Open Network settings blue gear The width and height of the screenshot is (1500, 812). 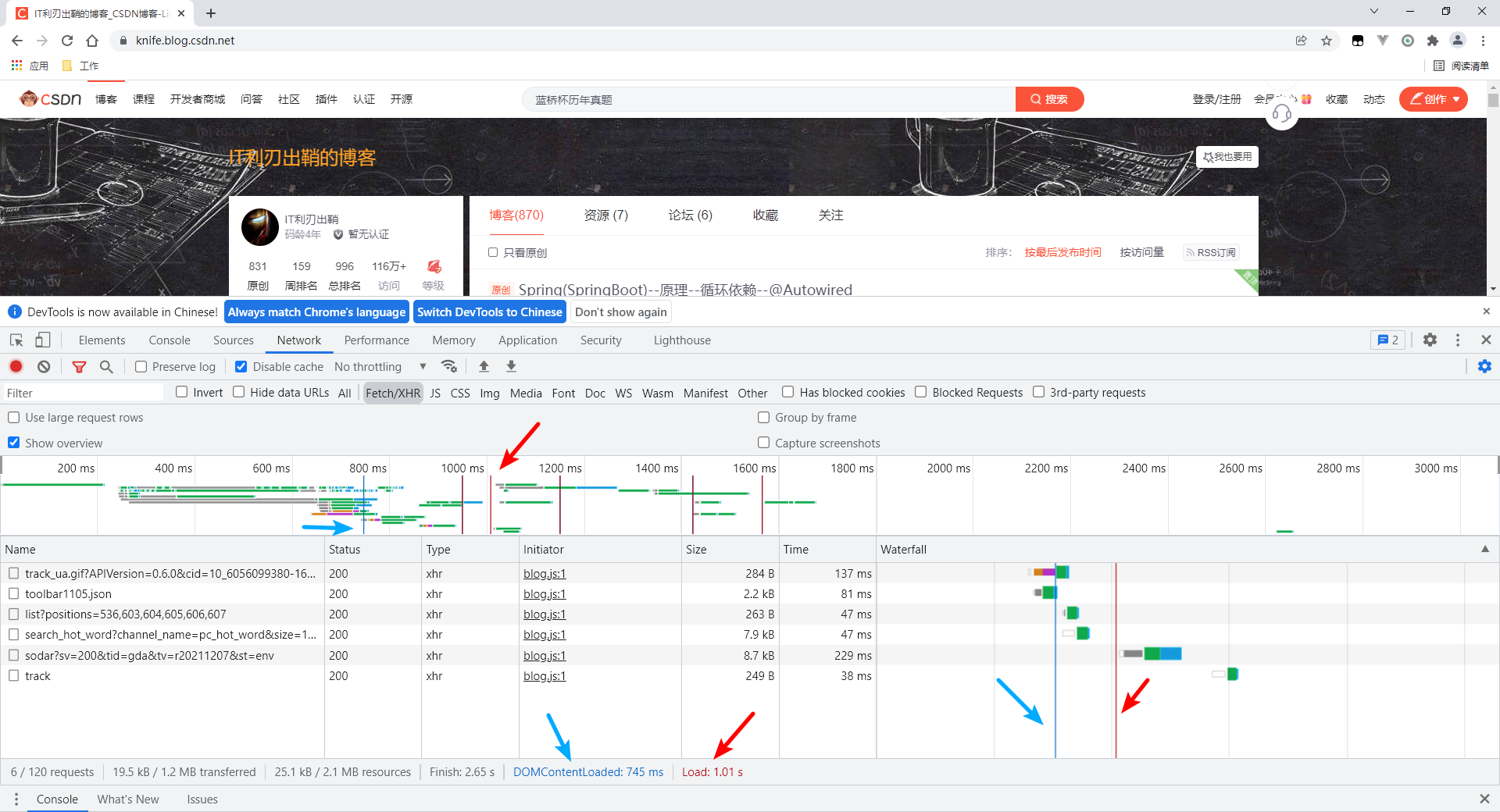pos(1484,366)
